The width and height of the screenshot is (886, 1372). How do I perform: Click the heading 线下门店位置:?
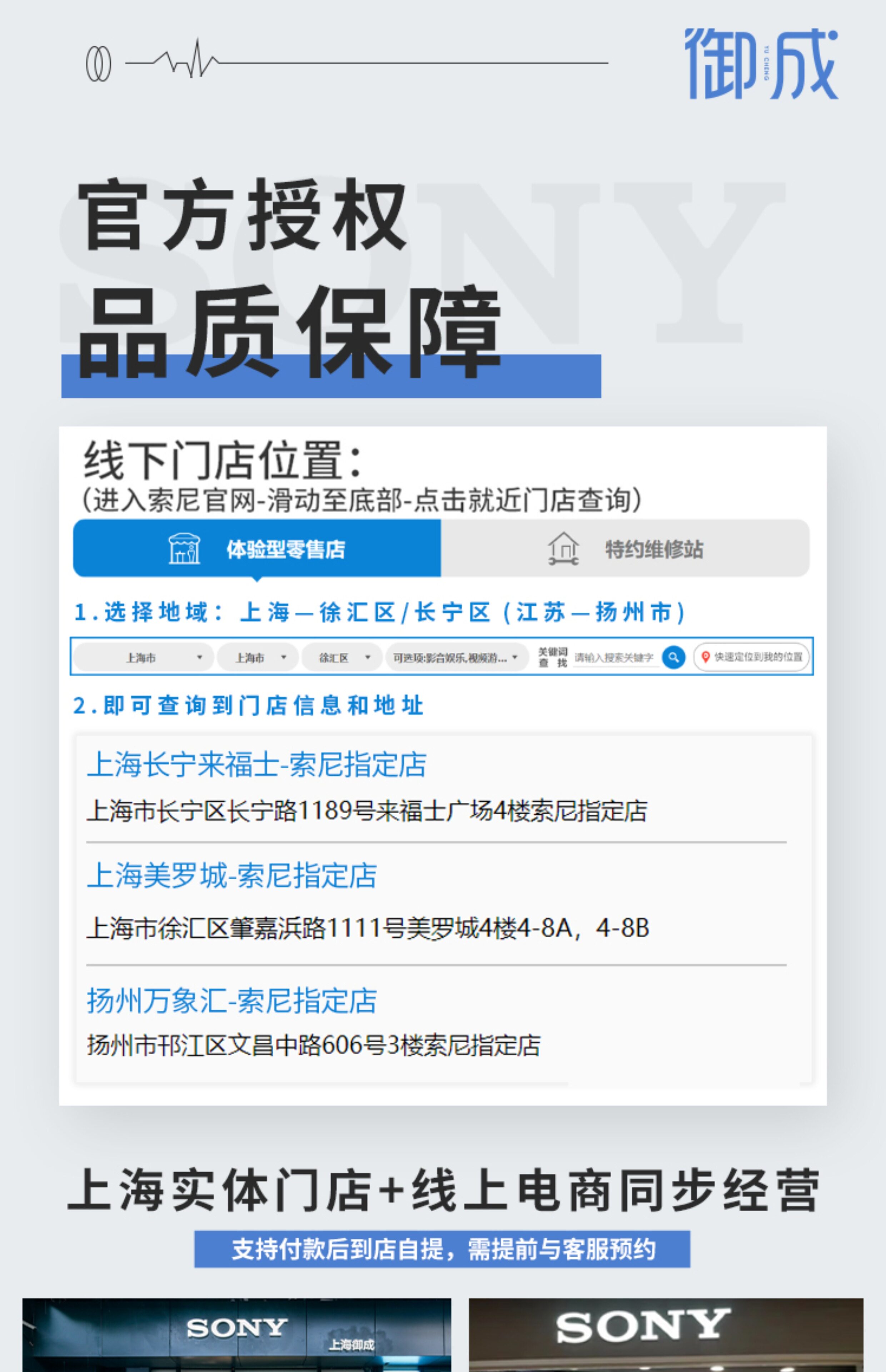pyautogui.click(x=223, y=461)
